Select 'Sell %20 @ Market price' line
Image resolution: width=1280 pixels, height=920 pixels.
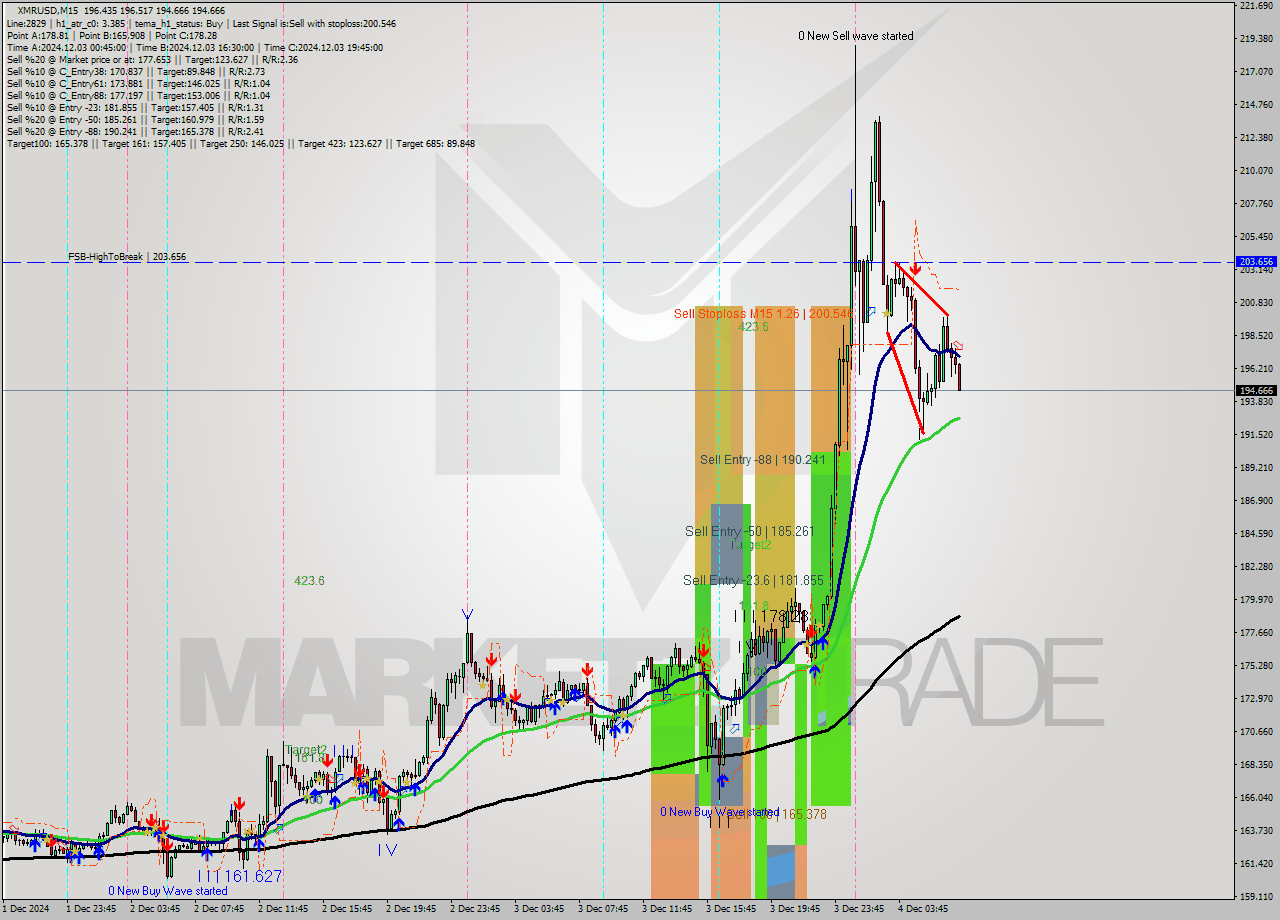pyautogui.click(x=152, y=59)
